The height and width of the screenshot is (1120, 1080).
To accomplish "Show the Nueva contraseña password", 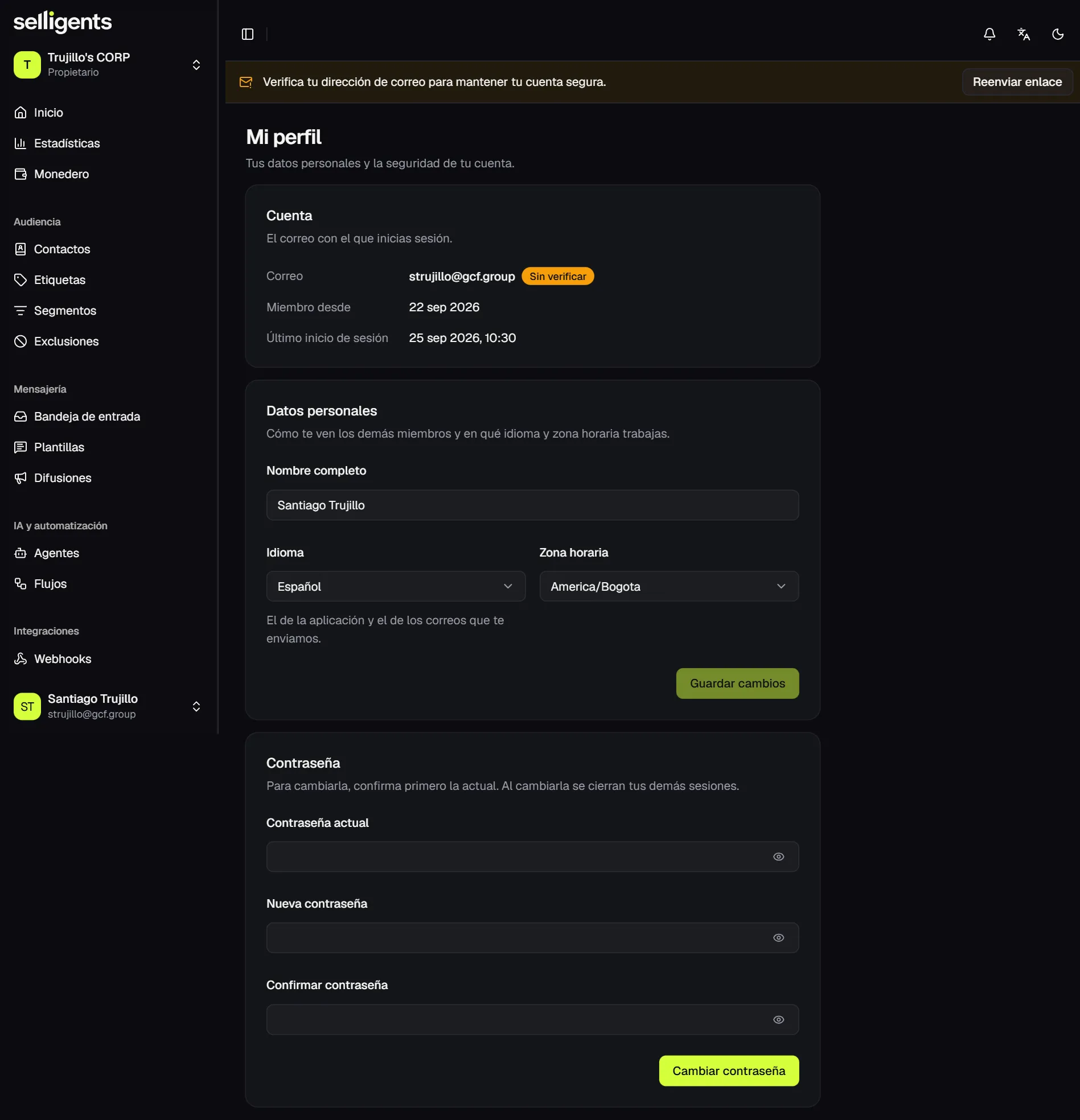I will coord(778,938).
